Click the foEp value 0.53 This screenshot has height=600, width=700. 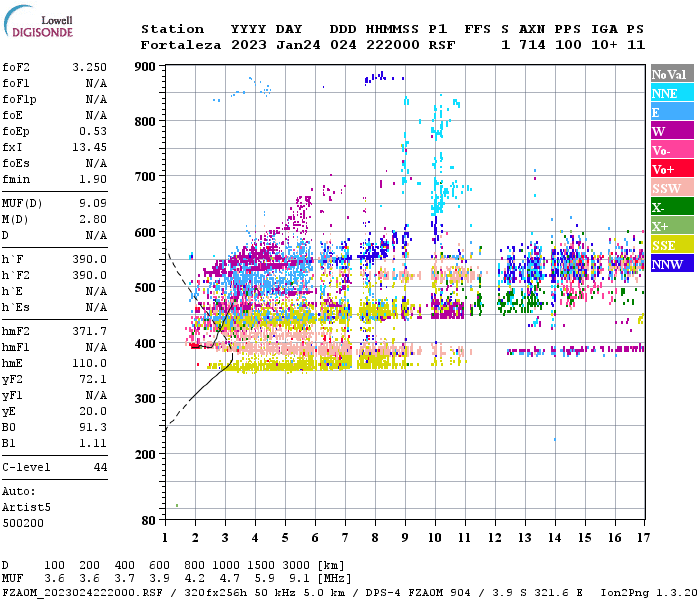point(93,131)
